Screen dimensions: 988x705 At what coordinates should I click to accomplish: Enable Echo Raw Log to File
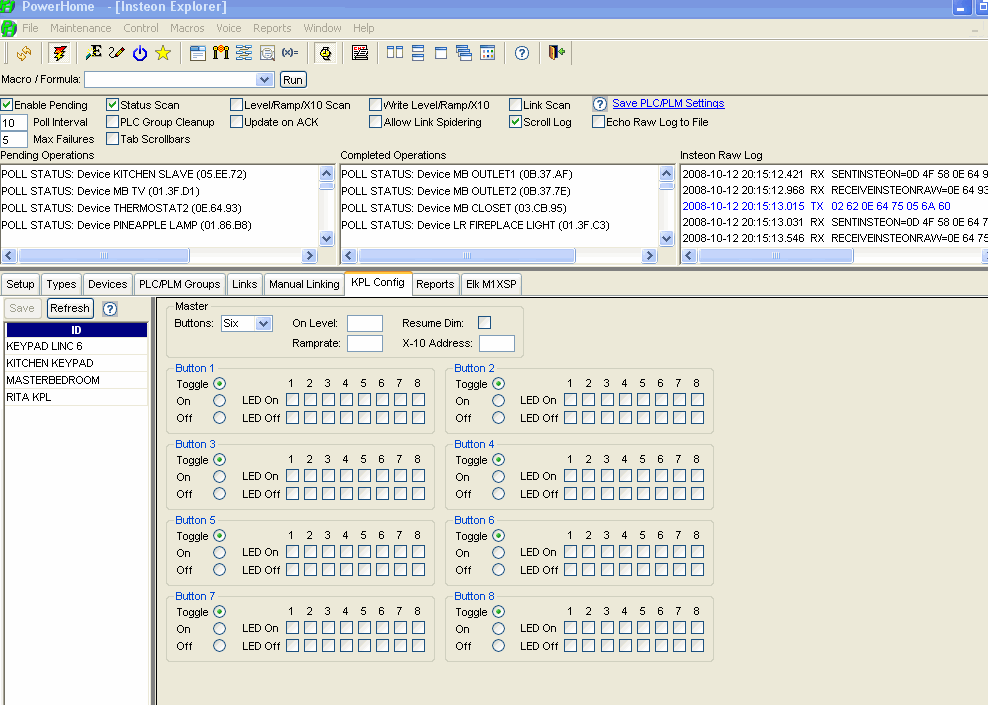point(599,122)
